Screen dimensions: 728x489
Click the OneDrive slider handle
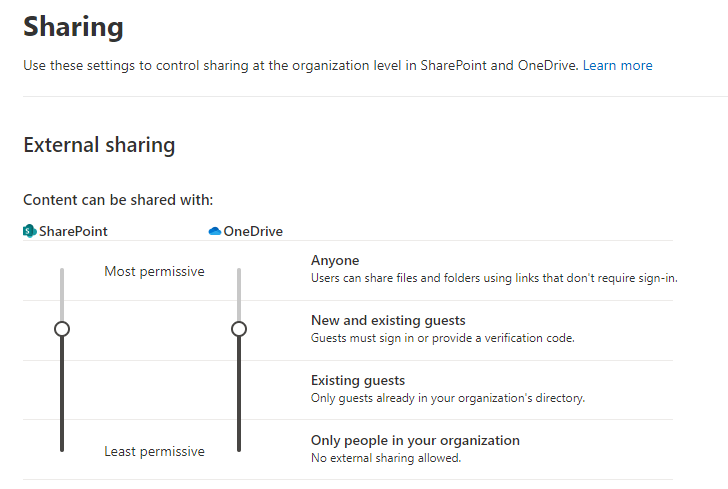(x=238, y=328)
